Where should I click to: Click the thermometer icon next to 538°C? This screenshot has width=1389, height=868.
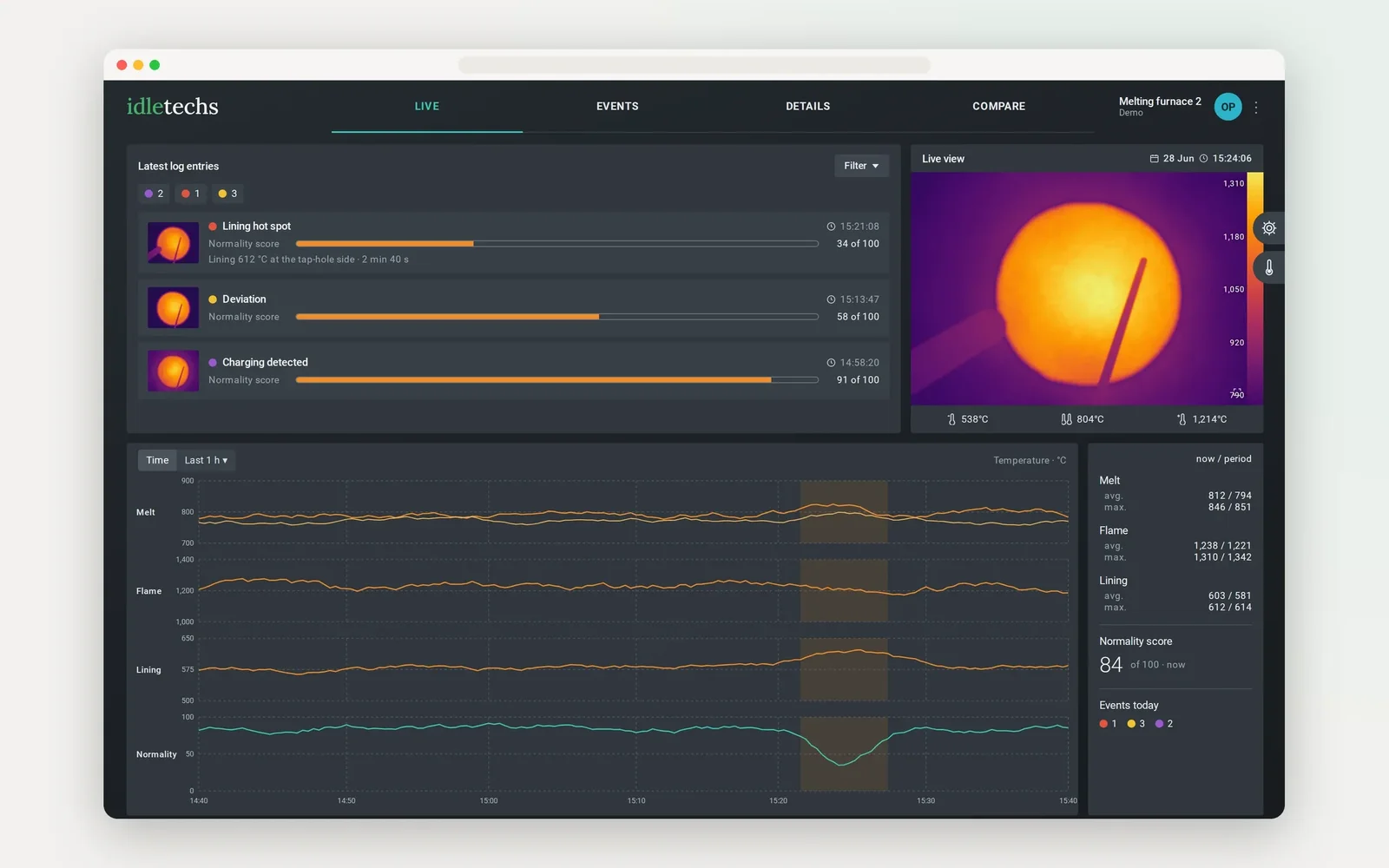(951, 419)
